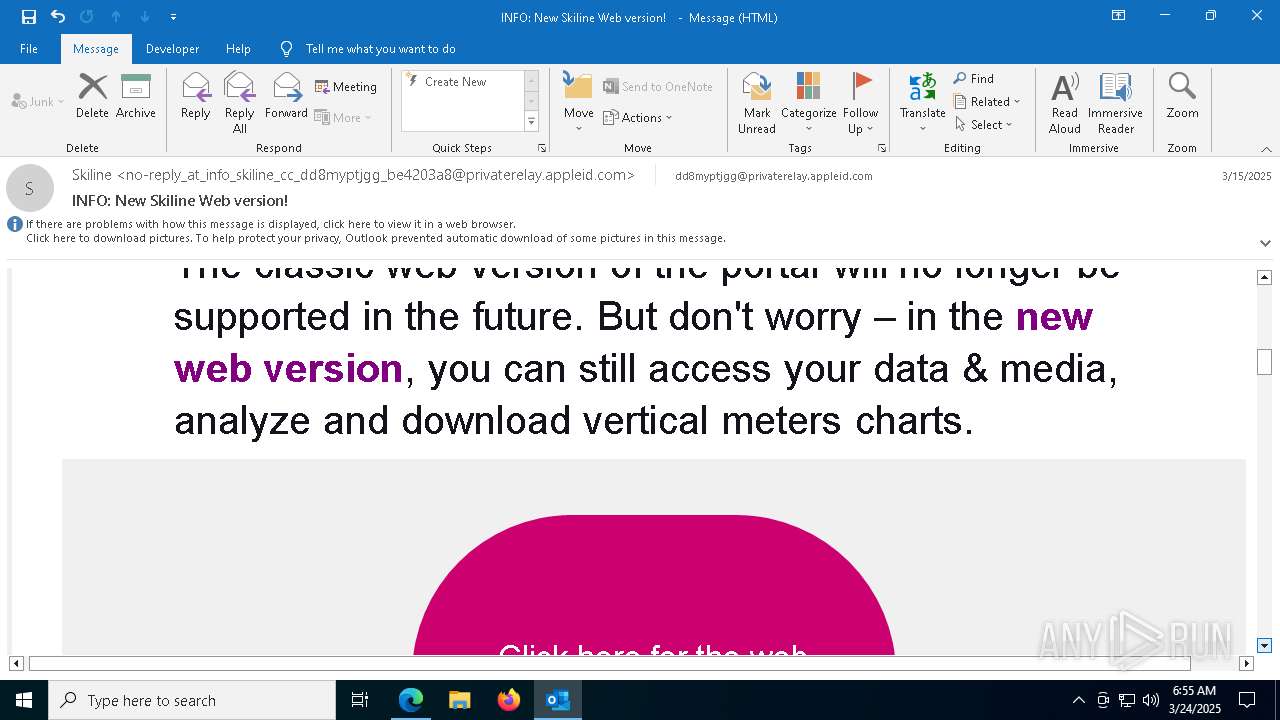Click vertical scroll up arrow
Screen dimensions: 1280x720
point(1264,277)
